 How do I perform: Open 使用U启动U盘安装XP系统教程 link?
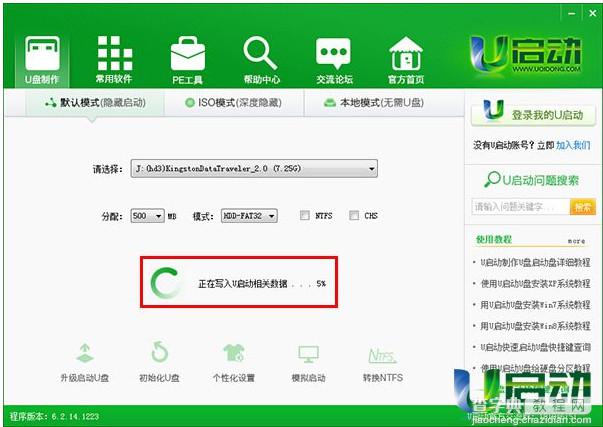(535, 284)
